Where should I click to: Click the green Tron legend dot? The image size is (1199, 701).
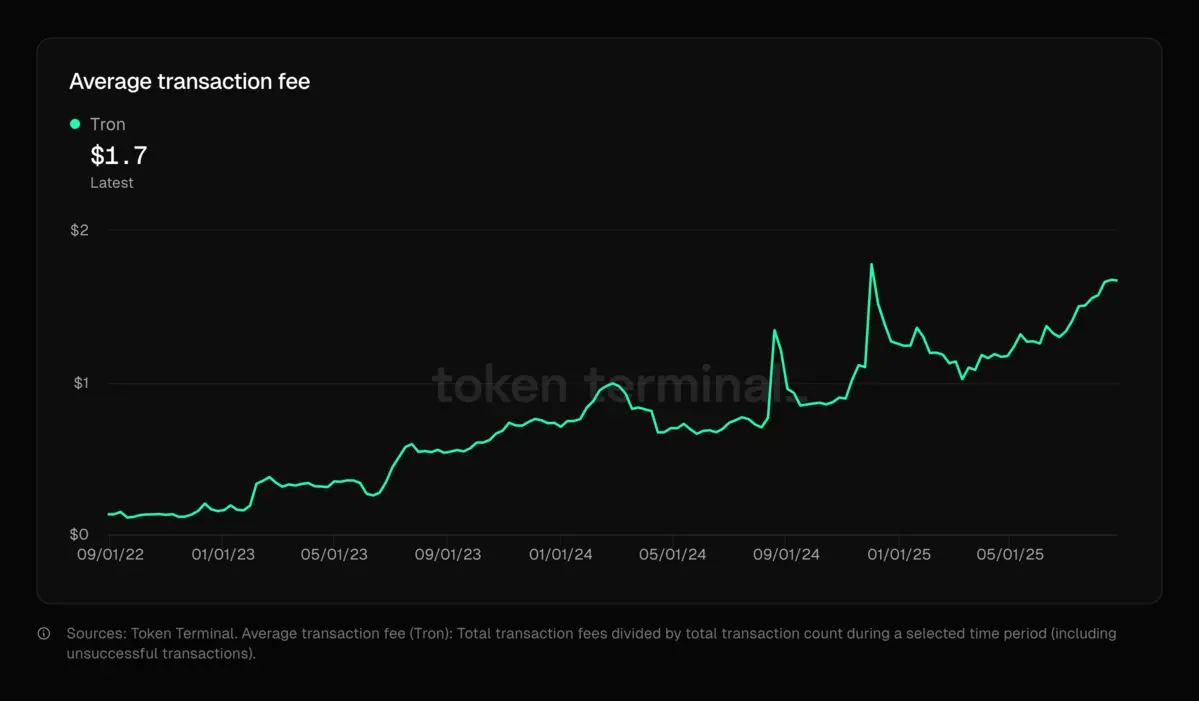pos(75,124)
